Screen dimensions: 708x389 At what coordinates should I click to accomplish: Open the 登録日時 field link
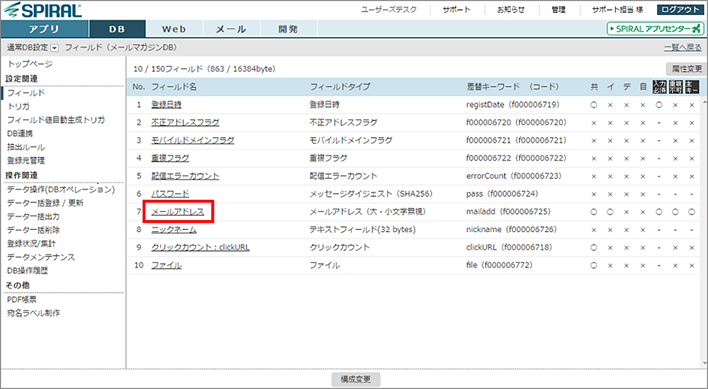166,105
